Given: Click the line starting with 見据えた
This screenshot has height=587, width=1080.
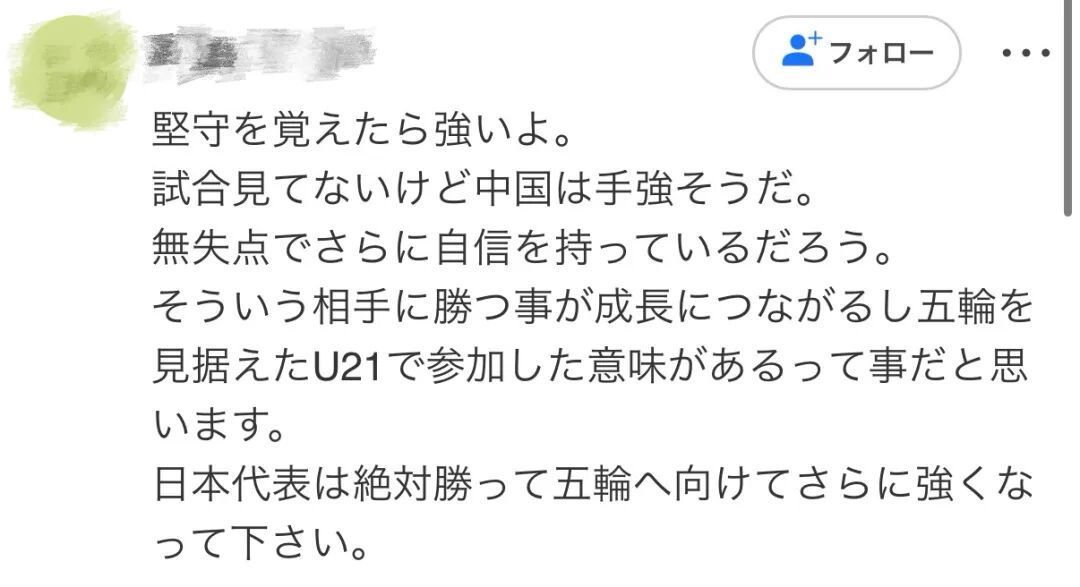Looking at the screenshot, I should [590, 370].
